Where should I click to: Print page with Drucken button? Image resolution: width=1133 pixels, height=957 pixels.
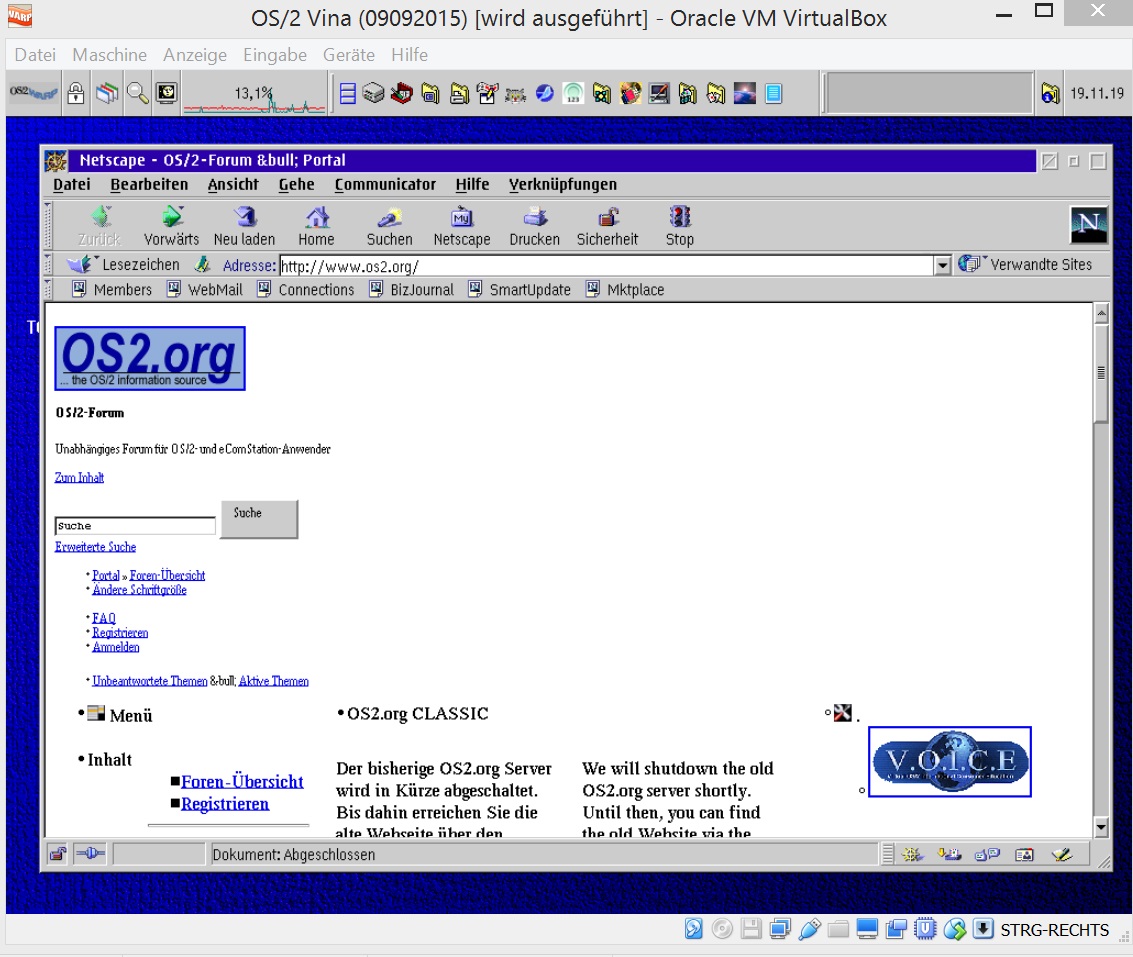pos(535,226)
